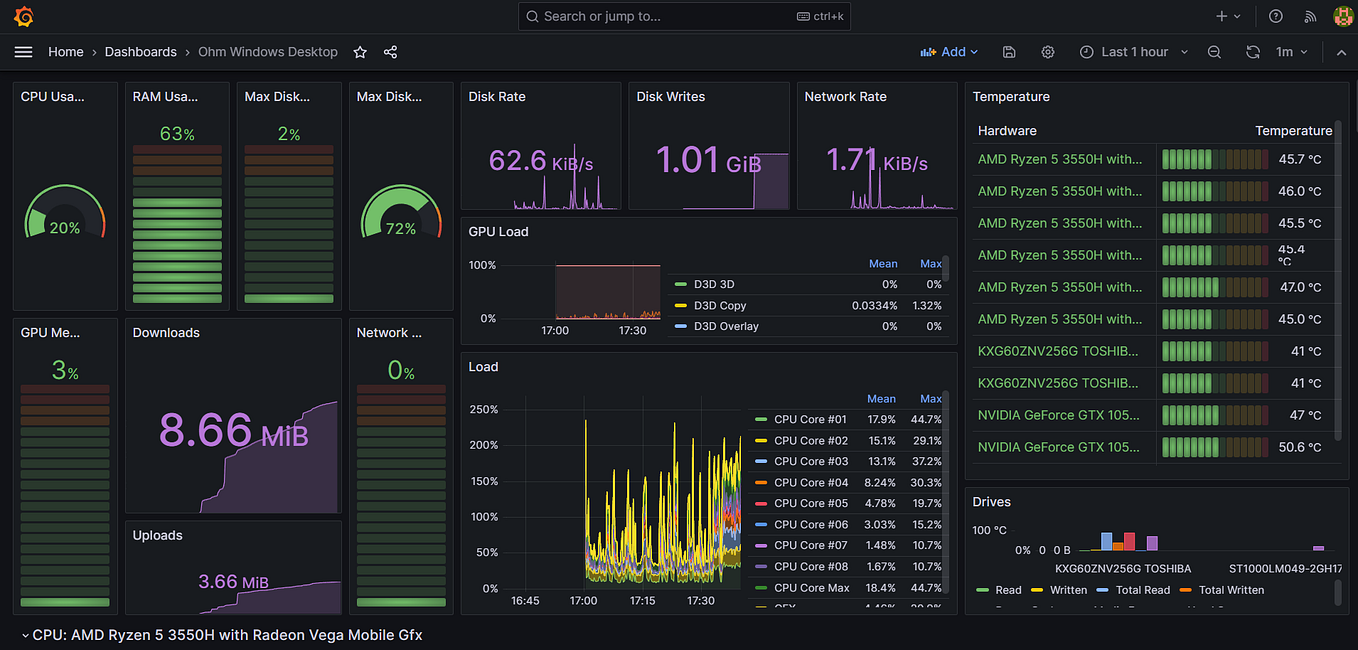Open the main navigation hamburger menu
This screenshot has width=1358, height=650.
pos(23,51)
